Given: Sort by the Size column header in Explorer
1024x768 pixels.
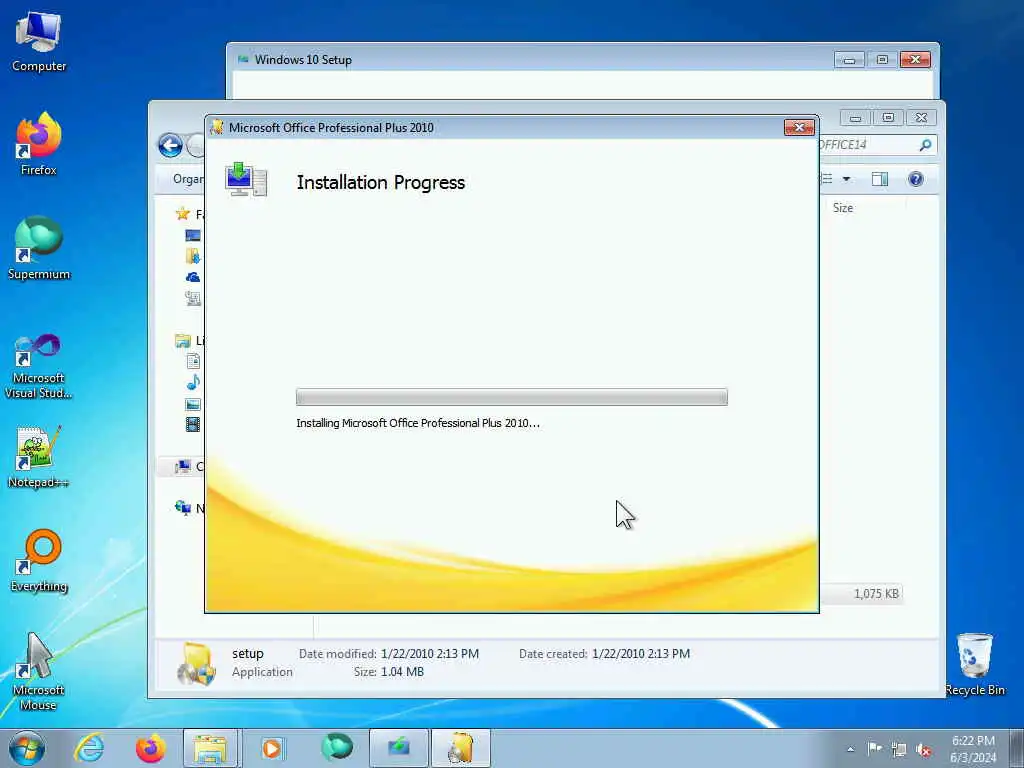Looking at the screenshot, I should click(x=843, y=208).
